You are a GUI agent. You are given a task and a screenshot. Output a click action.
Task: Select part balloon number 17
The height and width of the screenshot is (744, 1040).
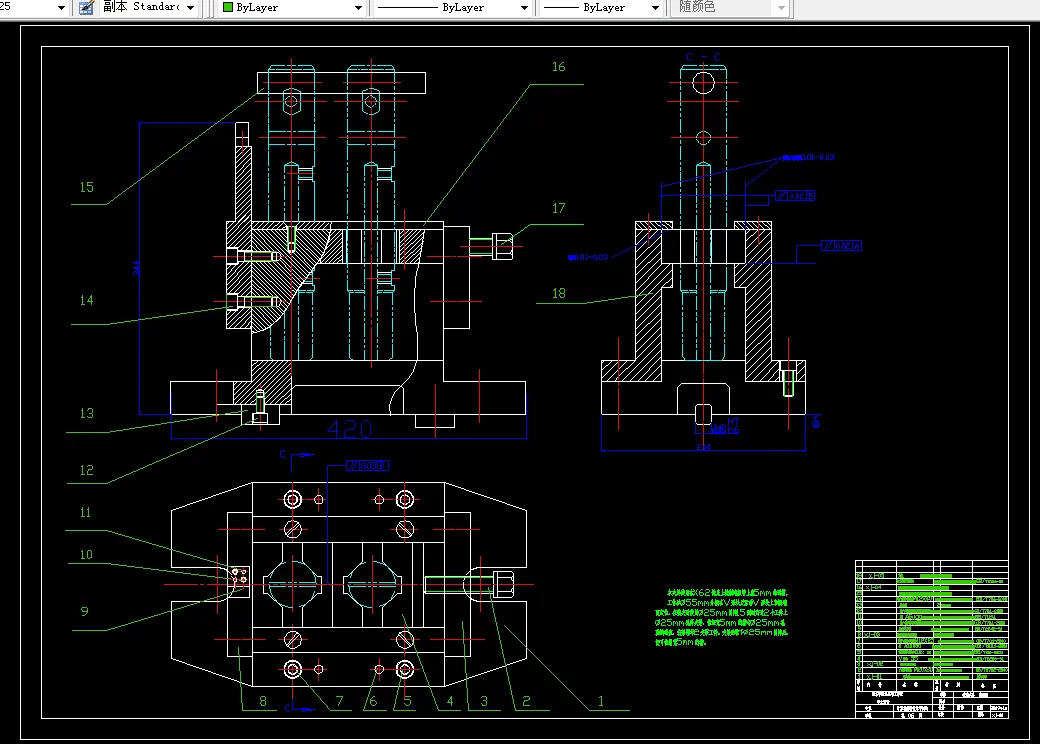click(x=558, y=208)
